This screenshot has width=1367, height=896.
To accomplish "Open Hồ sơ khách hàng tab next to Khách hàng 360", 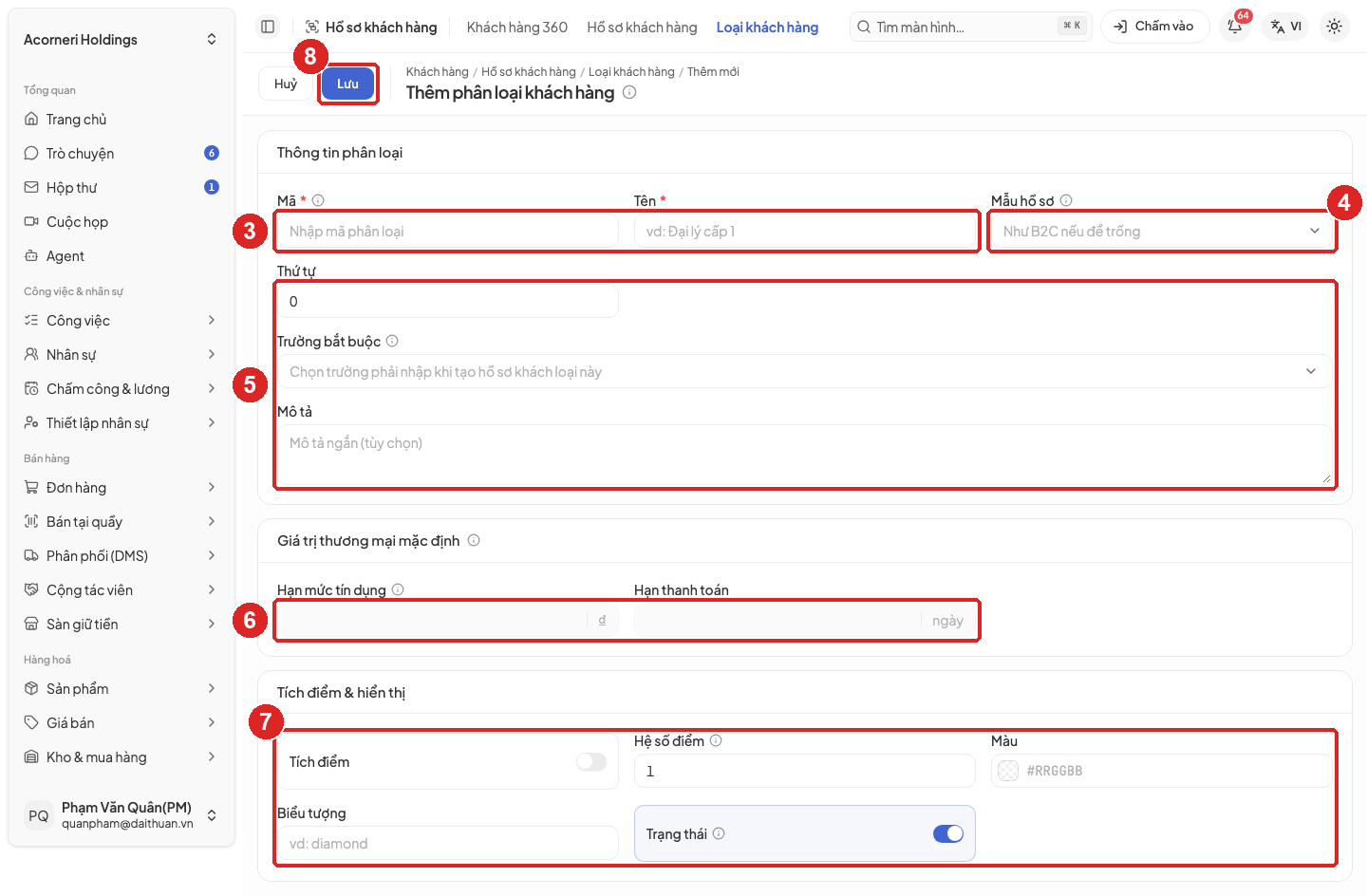I will pos(642,28).
